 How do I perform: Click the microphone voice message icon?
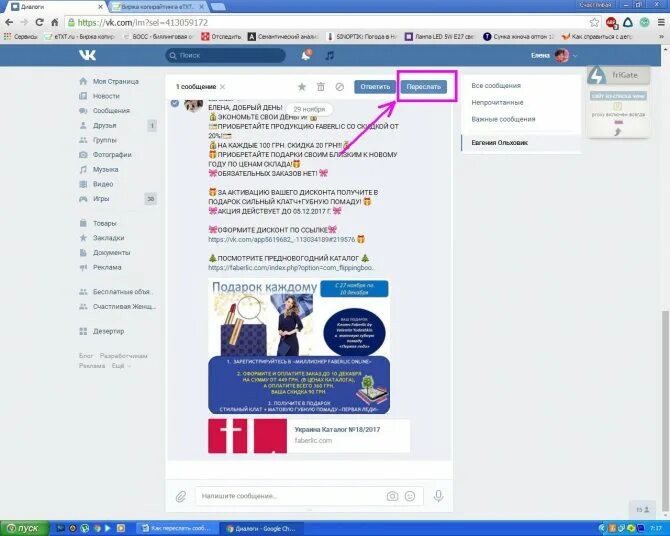tap(438, 496)
